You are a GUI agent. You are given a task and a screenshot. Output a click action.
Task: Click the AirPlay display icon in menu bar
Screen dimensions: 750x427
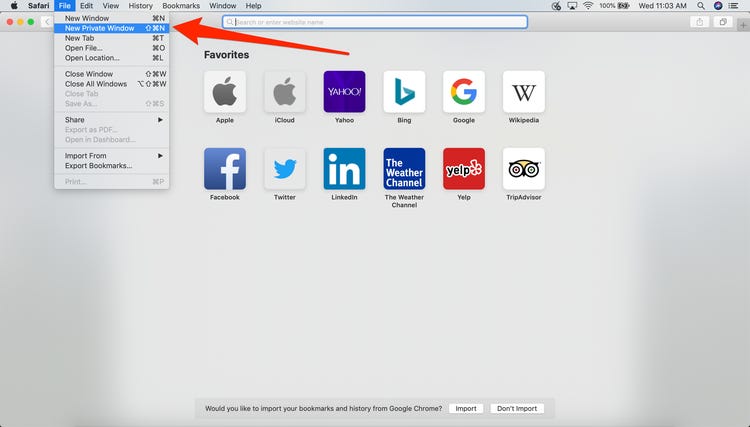tap(572, 6)
